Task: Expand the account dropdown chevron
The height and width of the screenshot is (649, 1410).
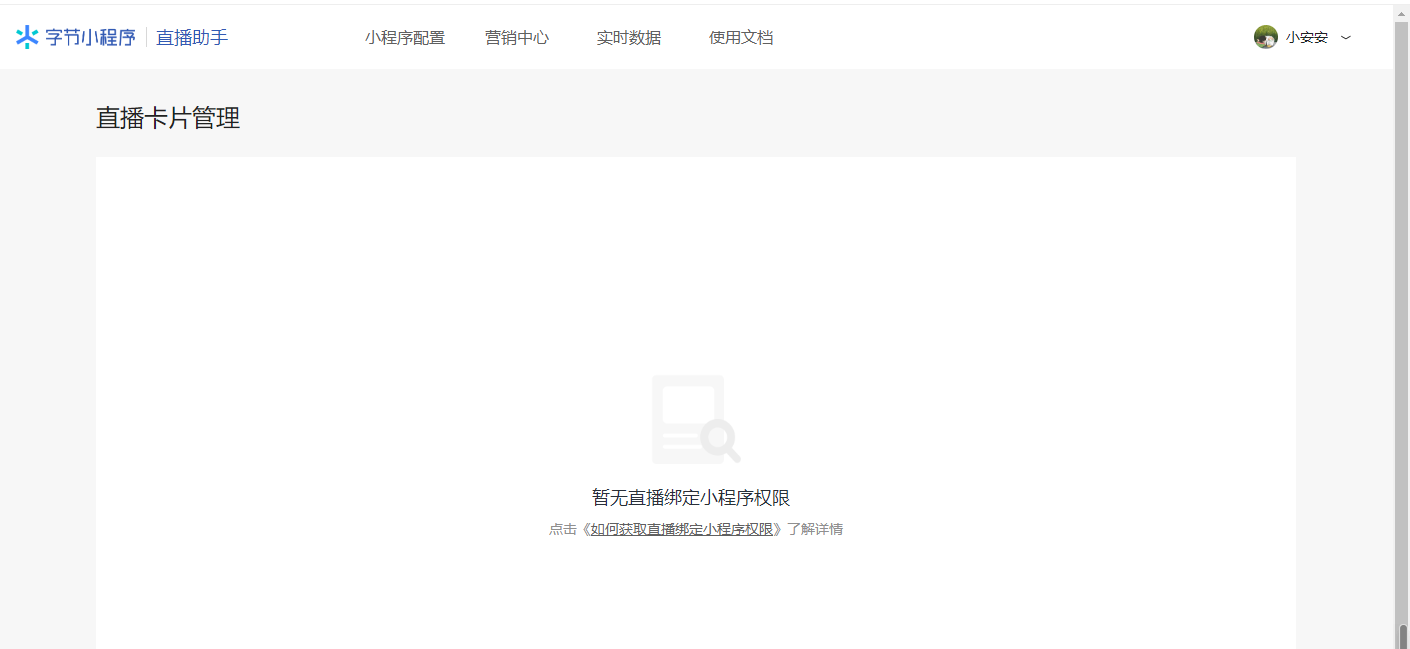Action: [x=1346, y=38]
